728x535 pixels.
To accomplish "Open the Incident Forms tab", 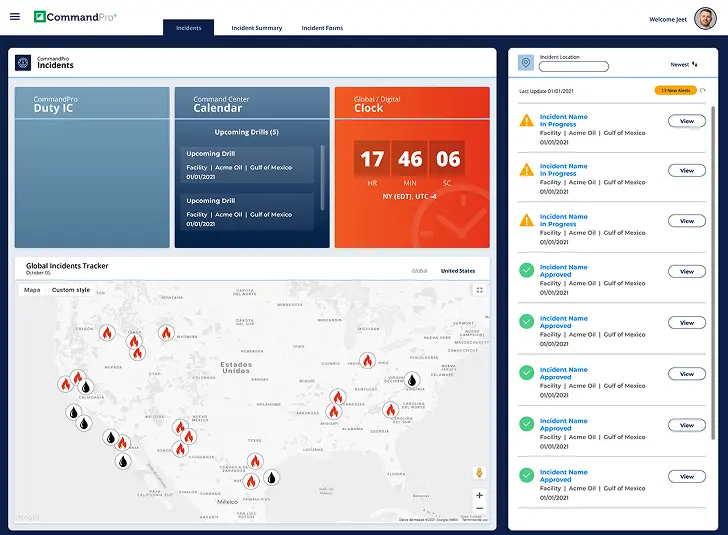I will (x=322, y=28).
